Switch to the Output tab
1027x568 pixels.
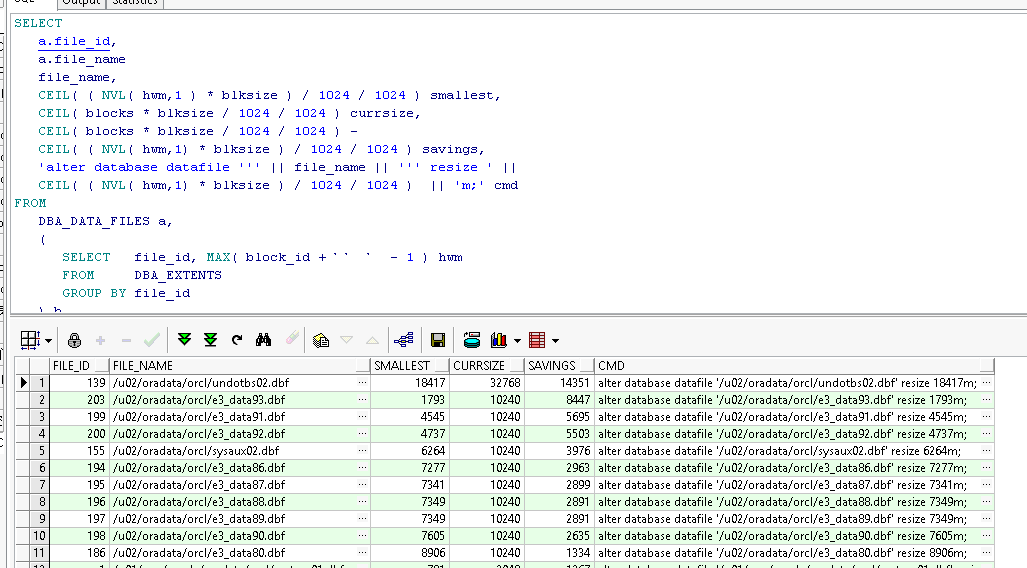click(81, 3)
